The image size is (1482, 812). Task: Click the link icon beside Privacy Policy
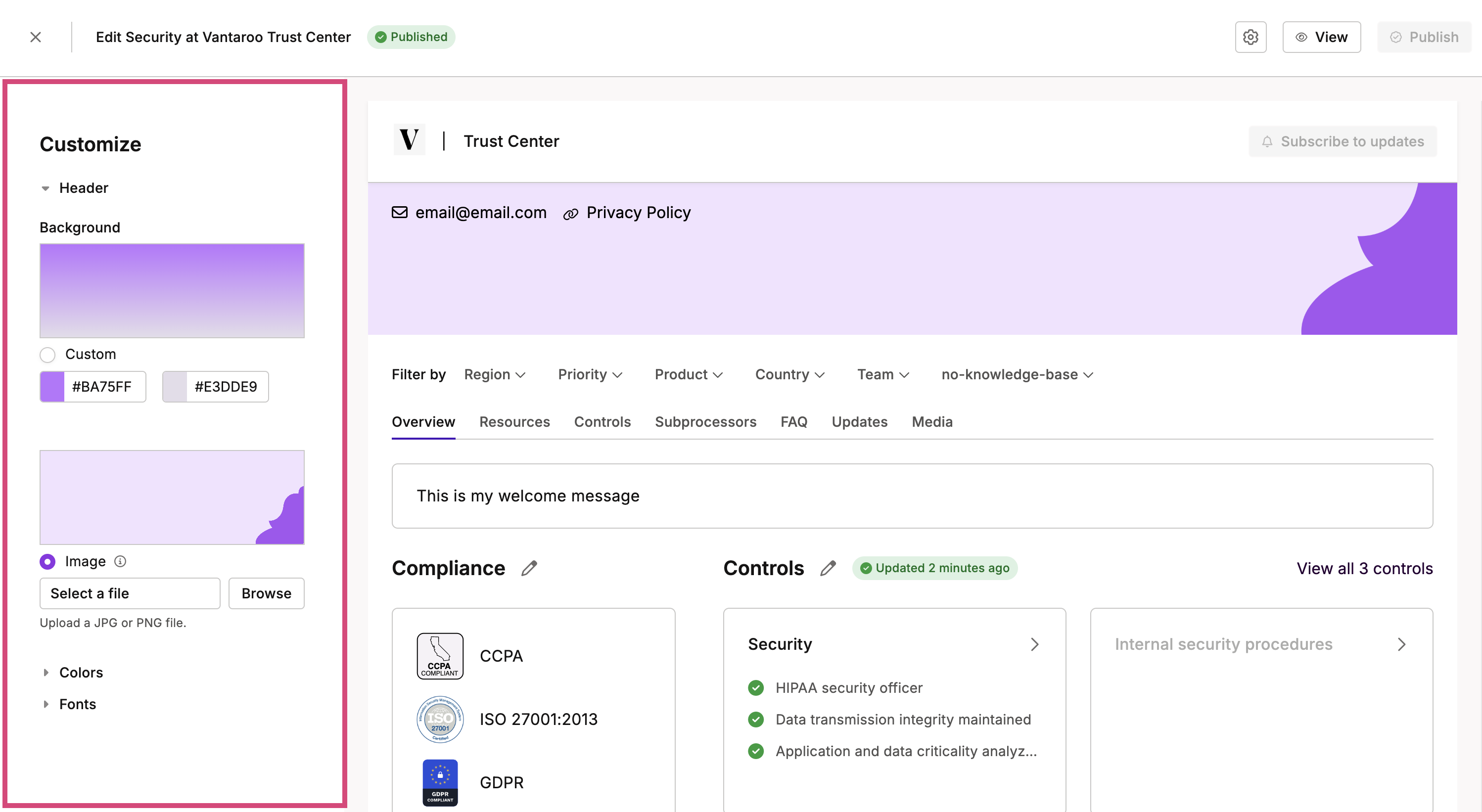click(570, 214)
